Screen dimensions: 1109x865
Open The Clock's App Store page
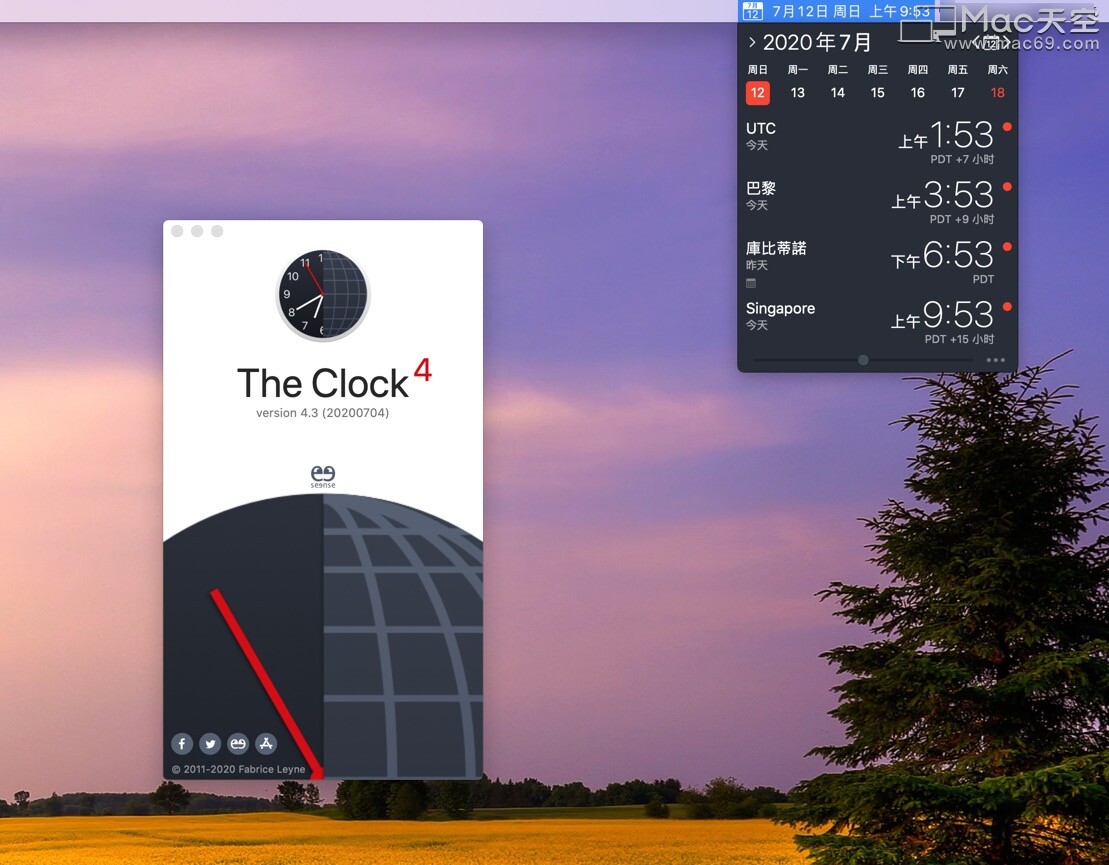coord(266,744)
